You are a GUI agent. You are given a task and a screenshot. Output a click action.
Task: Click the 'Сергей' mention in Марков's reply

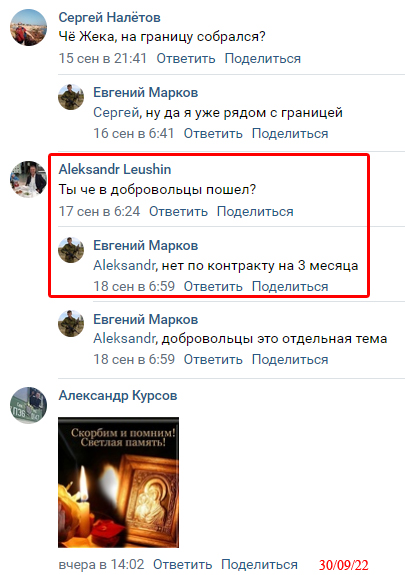point(116,113)
